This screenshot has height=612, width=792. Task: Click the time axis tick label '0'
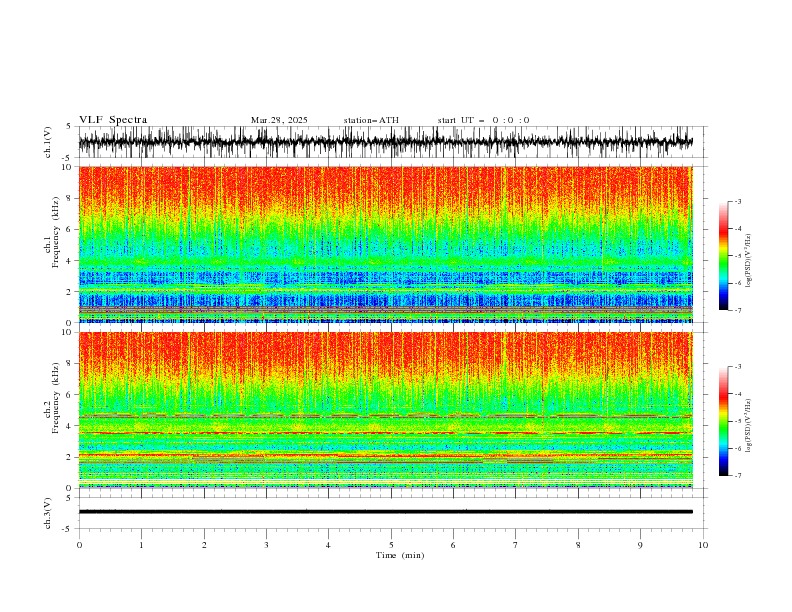(x=79, y=545)
